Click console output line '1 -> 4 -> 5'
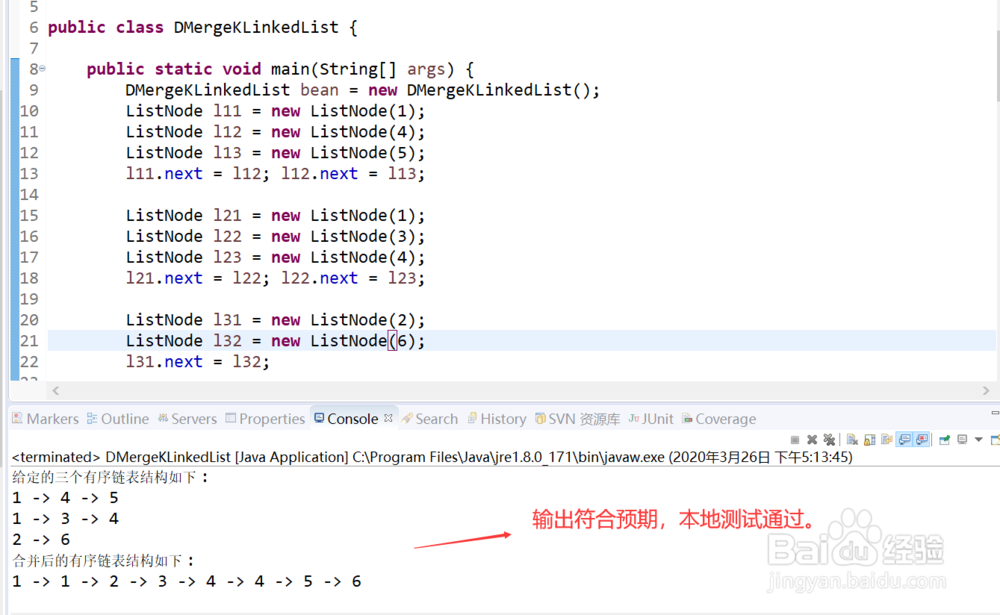 tap(65, 498)
